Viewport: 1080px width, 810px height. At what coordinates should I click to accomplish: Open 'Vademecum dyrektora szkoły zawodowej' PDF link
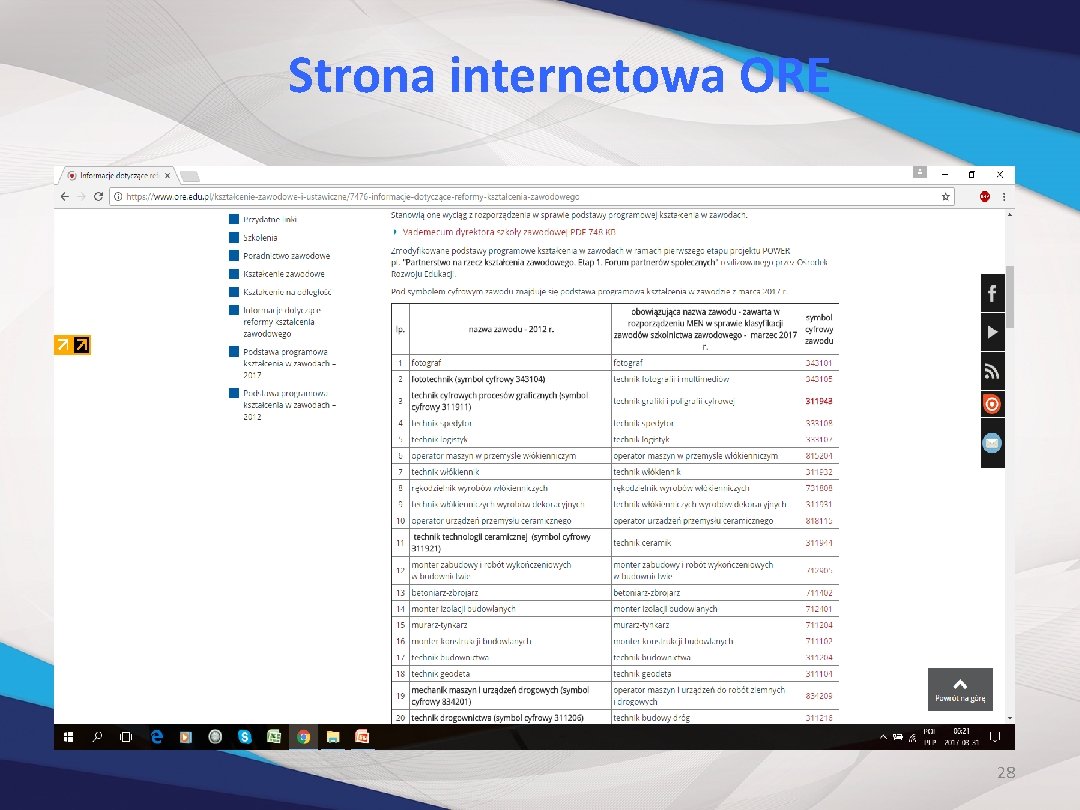[509, 232]
